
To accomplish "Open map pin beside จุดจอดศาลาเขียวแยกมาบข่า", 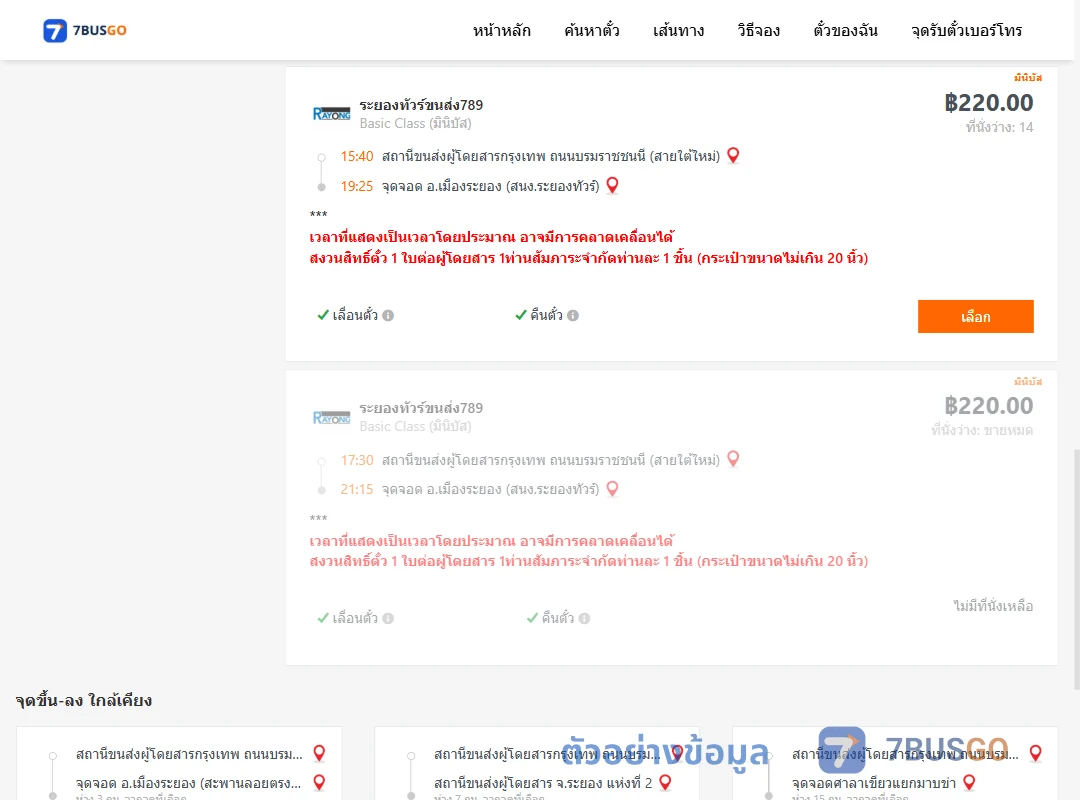I will (x=969, y=782).
